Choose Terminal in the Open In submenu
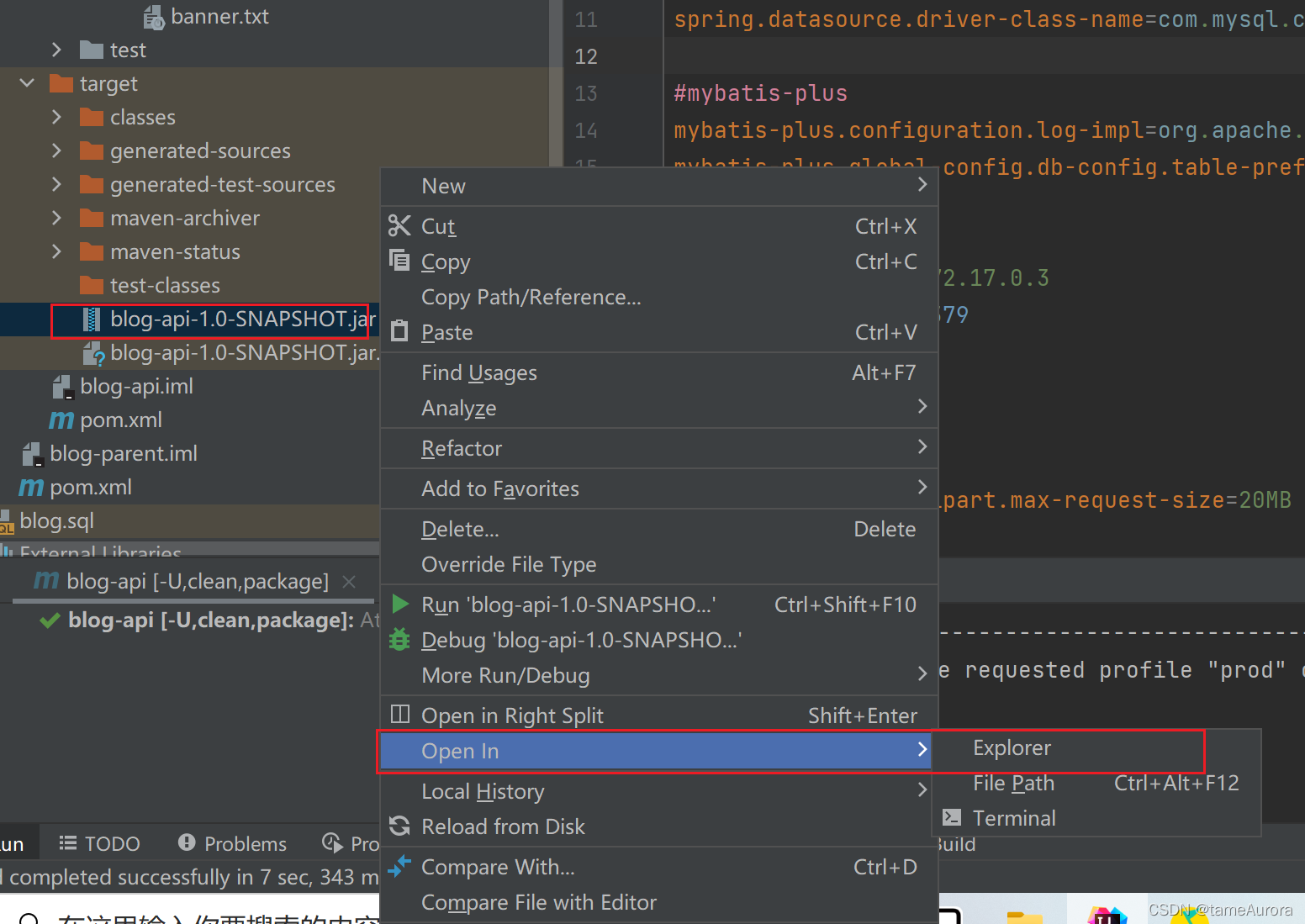The width and height of the screenshot is (1305, 924). point(1096,818)
